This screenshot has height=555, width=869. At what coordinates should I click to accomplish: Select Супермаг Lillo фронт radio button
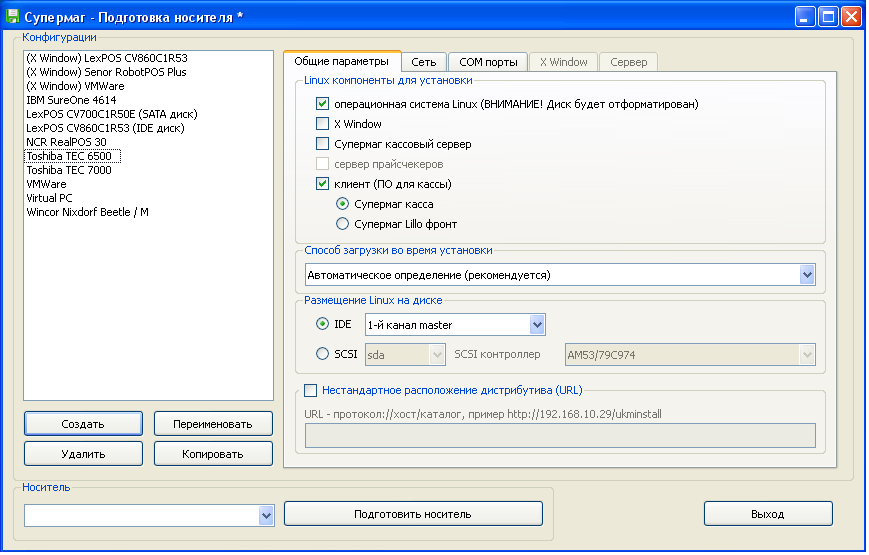coord(343,224)
